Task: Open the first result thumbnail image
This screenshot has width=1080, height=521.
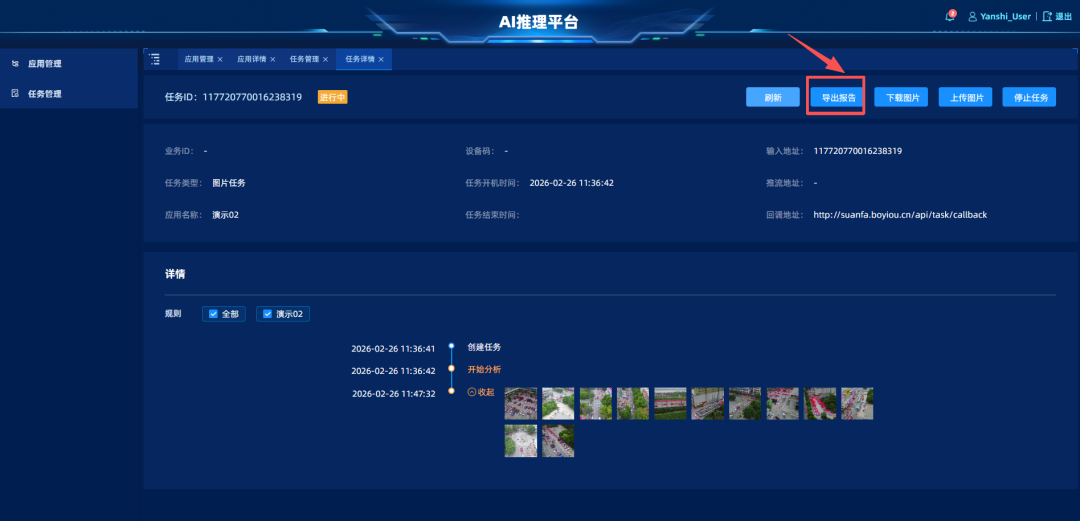Action: (520, 403)
